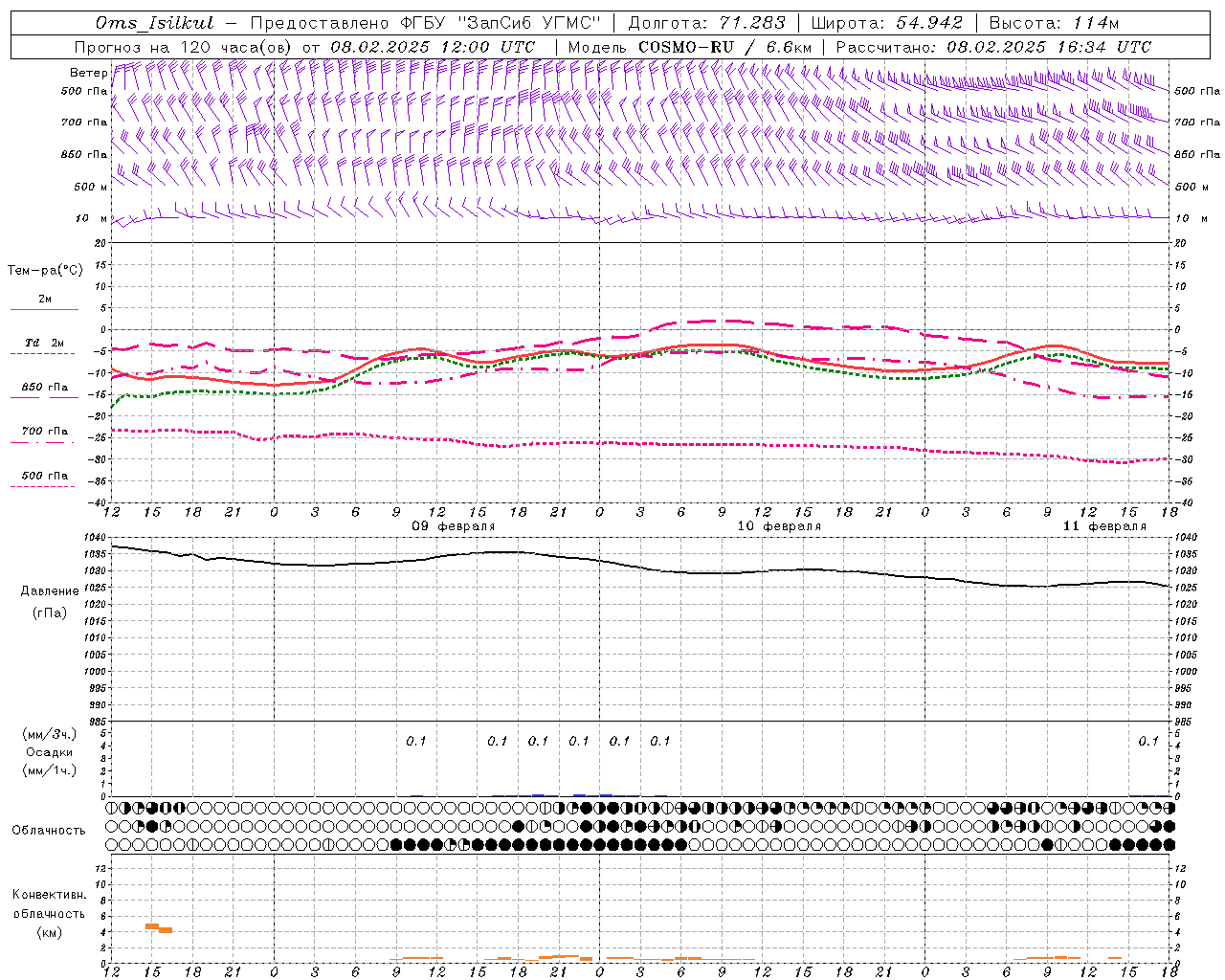Viewport: 1225px width, 980px height.
Task: Click the station name Oms_Isilkul
Action: 154,23
